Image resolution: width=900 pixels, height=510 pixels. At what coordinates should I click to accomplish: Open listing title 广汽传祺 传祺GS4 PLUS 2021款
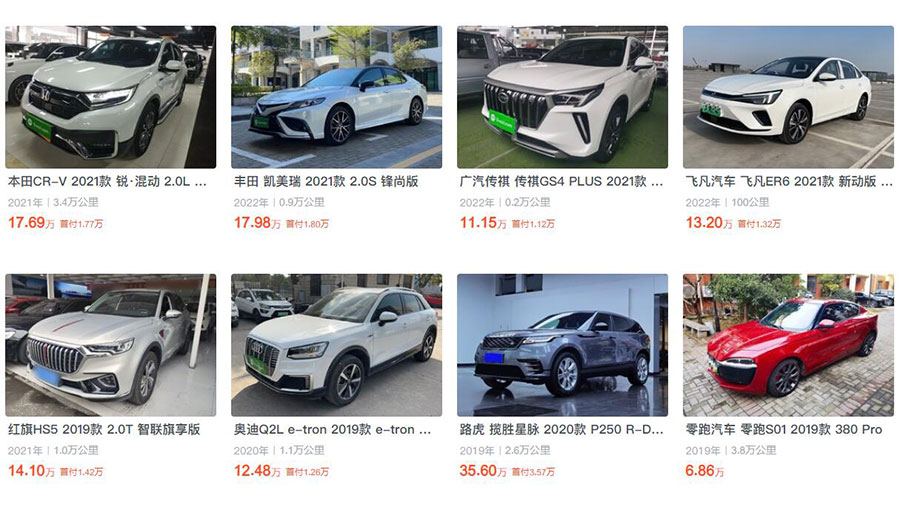561,182
